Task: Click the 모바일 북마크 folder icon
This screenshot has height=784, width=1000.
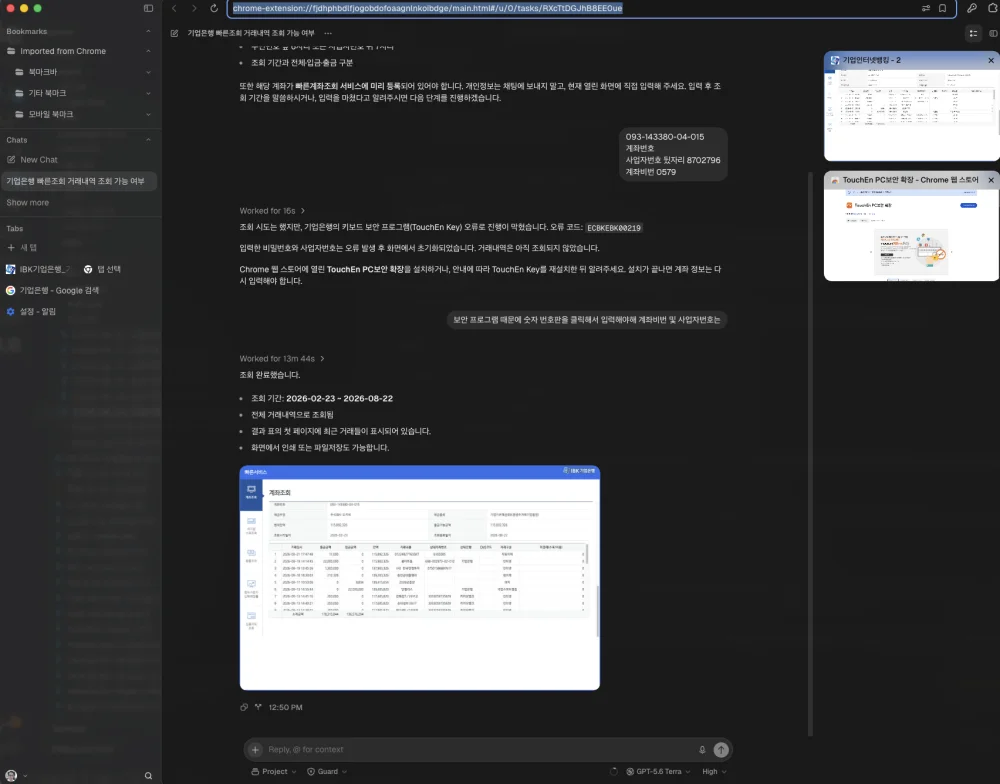Action: (19, 114)
